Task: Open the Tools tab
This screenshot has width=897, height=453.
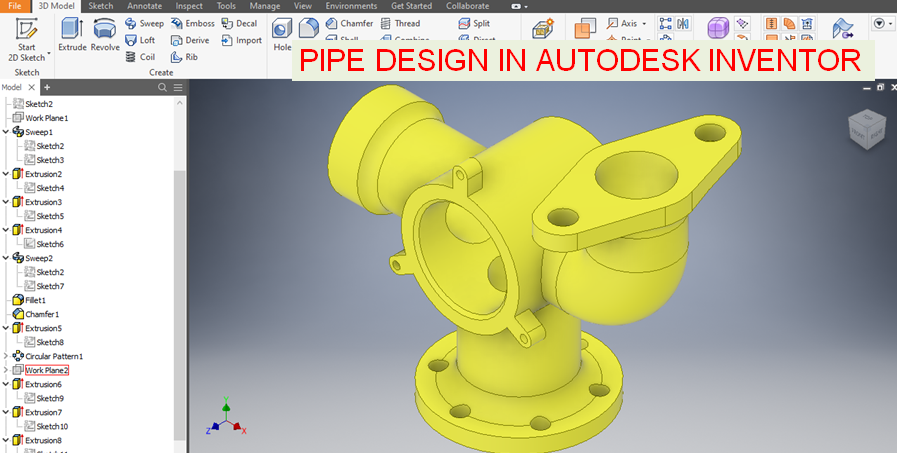Action: coord(226,6)
